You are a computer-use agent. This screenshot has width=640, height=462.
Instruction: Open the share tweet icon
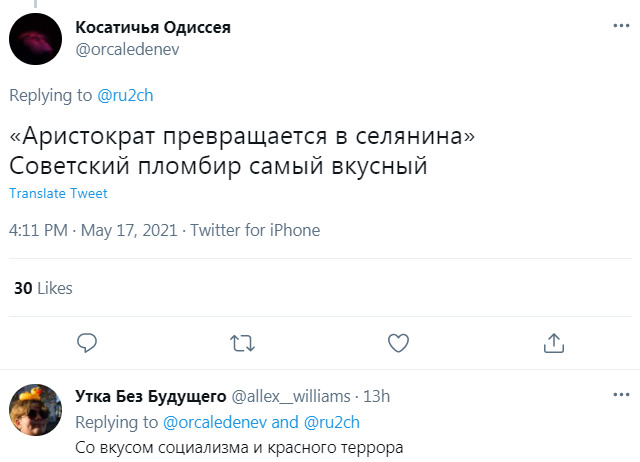pyautogui.click(x=553, y=343)
